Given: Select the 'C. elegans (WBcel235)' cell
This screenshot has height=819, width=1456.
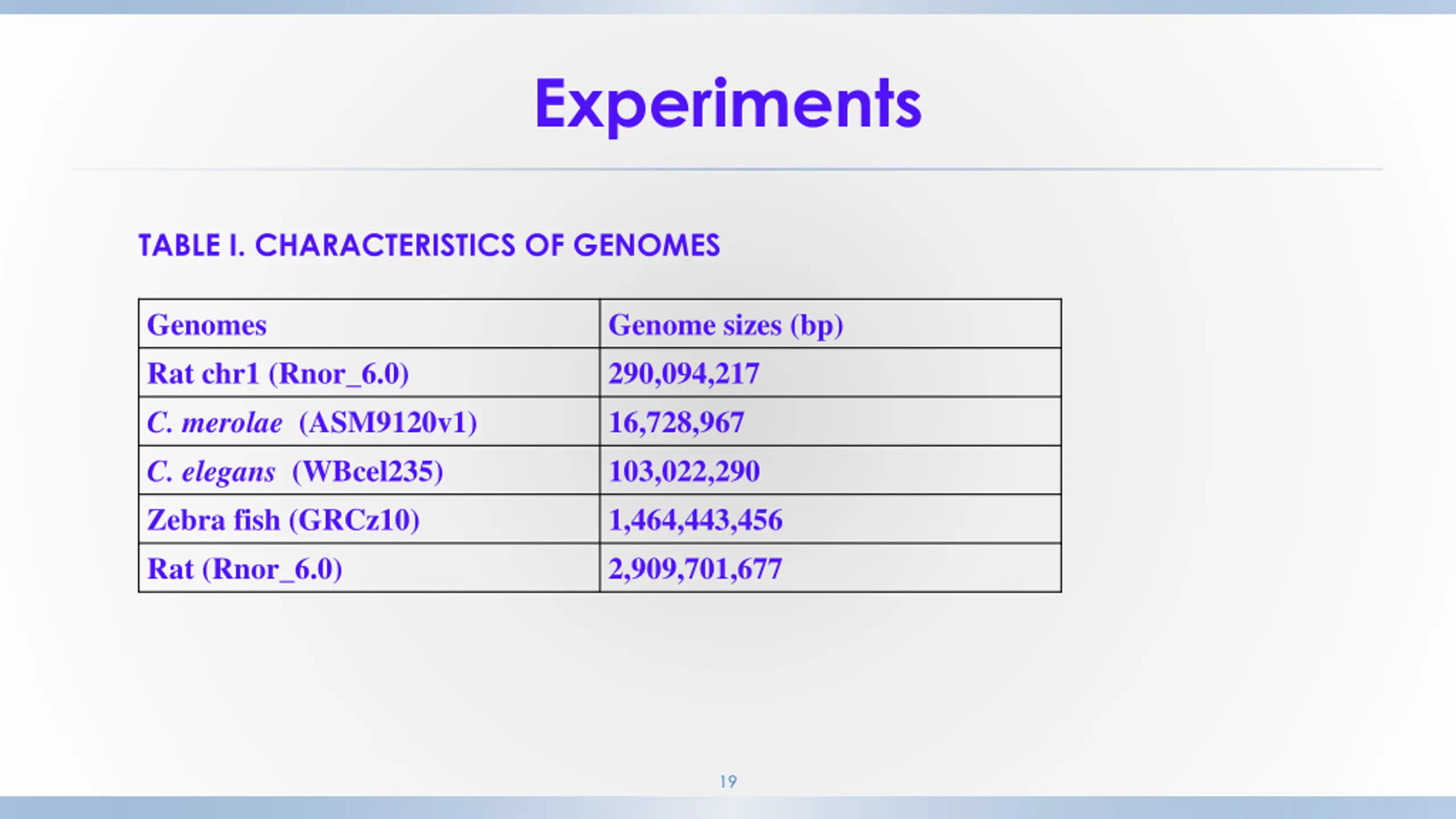Looking at the screenshot, I should 369,470.
